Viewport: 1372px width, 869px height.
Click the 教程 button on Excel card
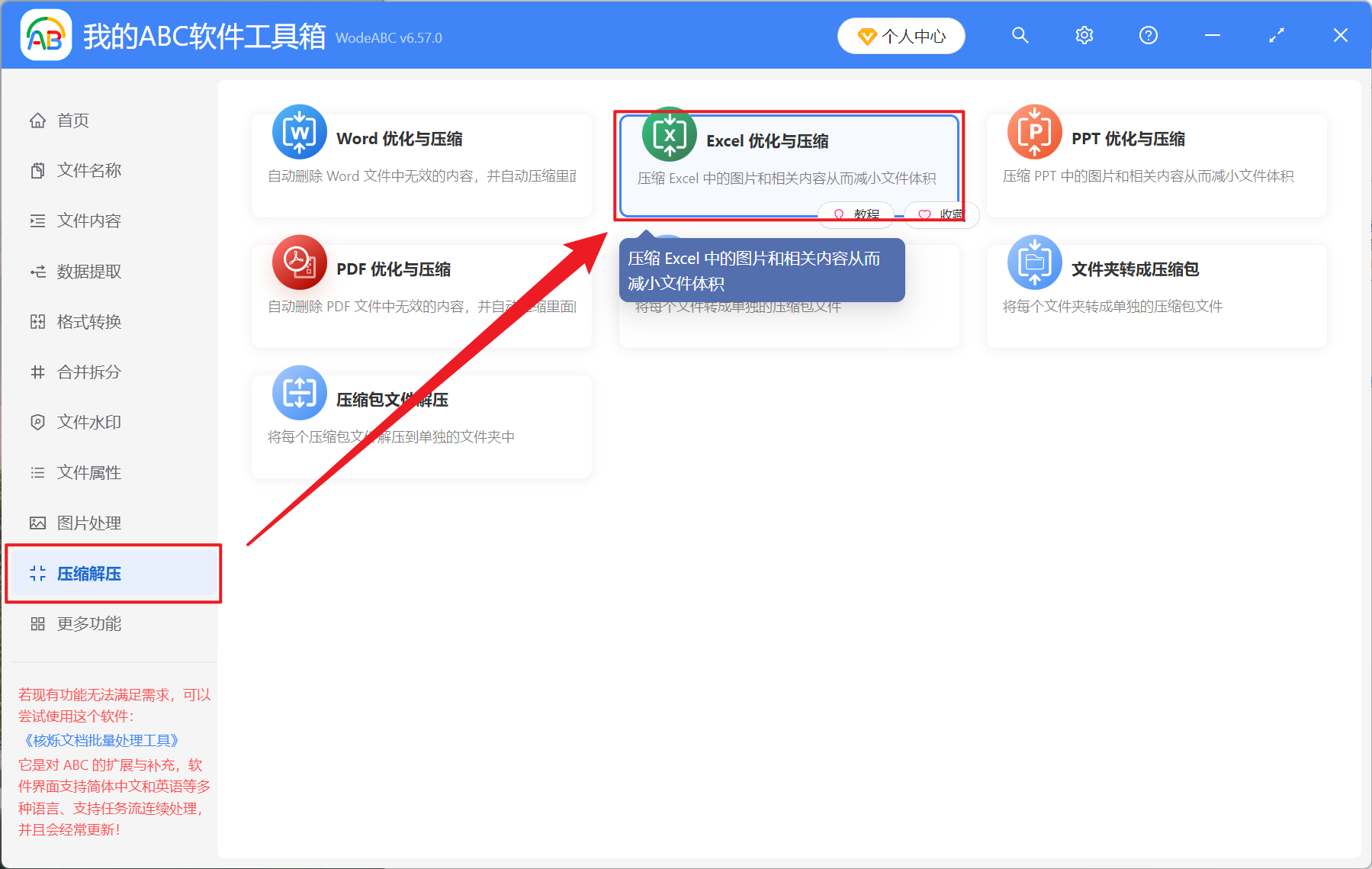pyautogui.click(x=856, y=214)
